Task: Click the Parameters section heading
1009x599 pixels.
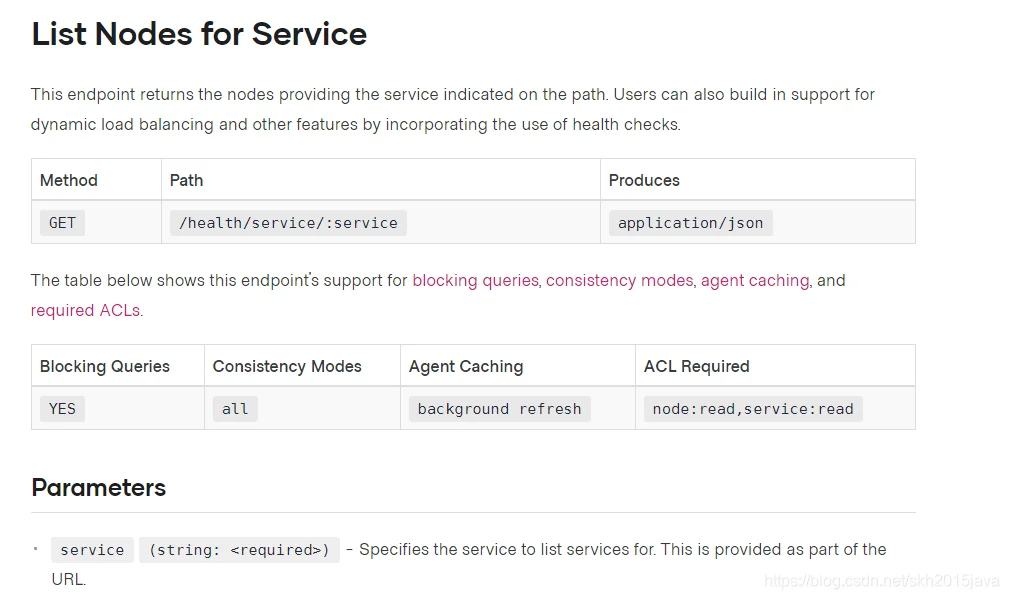Action: [98, 488]
